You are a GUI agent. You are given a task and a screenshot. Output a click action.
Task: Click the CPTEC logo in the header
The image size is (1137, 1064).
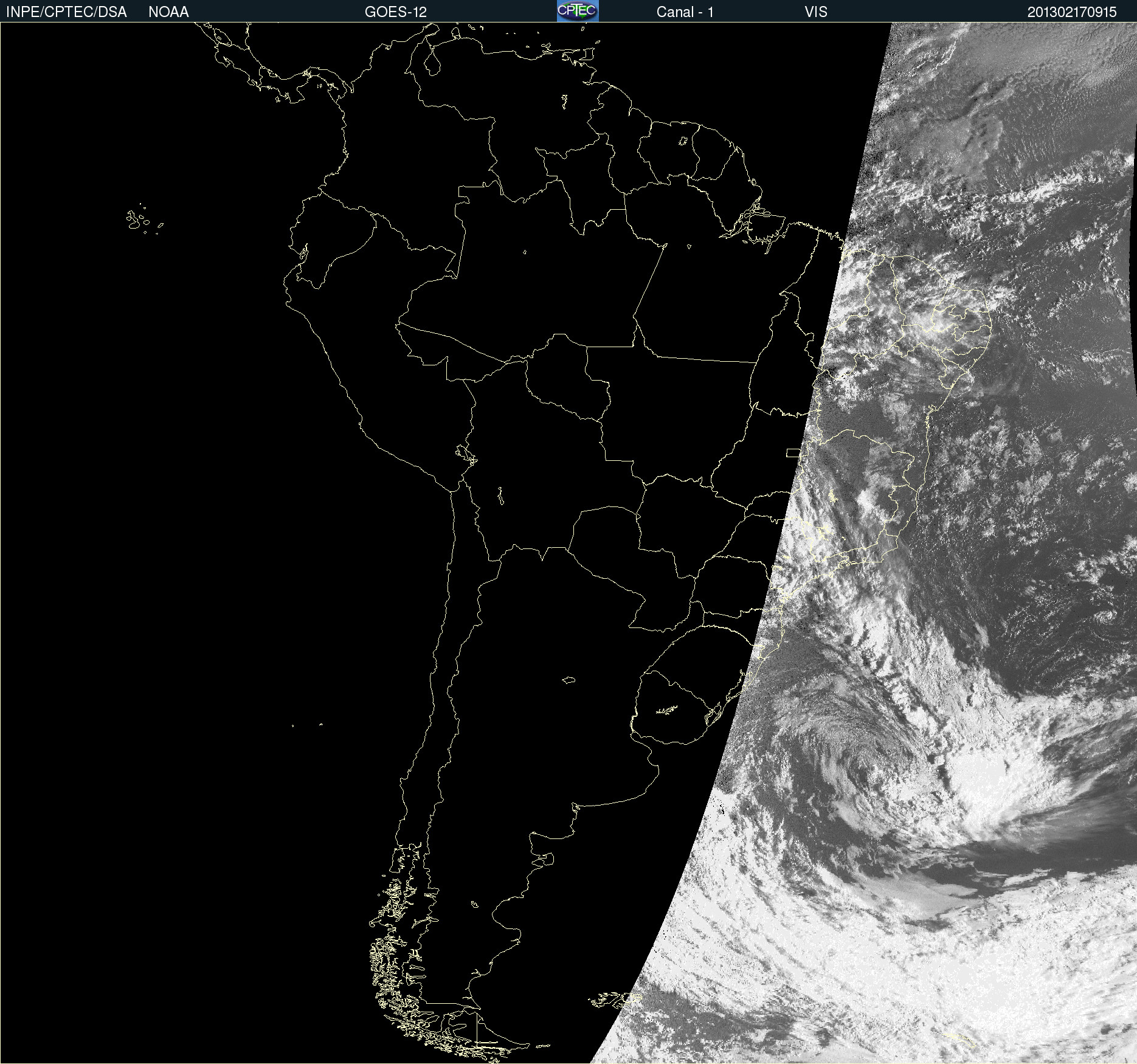pyautogui.click(x=578, y=11)
